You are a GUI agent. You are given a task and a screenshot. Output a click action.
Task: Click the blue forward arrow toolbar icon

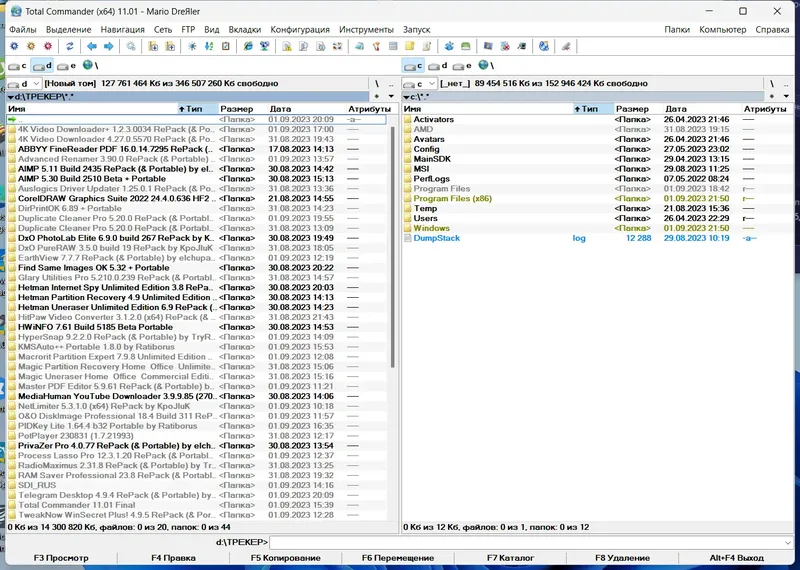click(109, 46)
